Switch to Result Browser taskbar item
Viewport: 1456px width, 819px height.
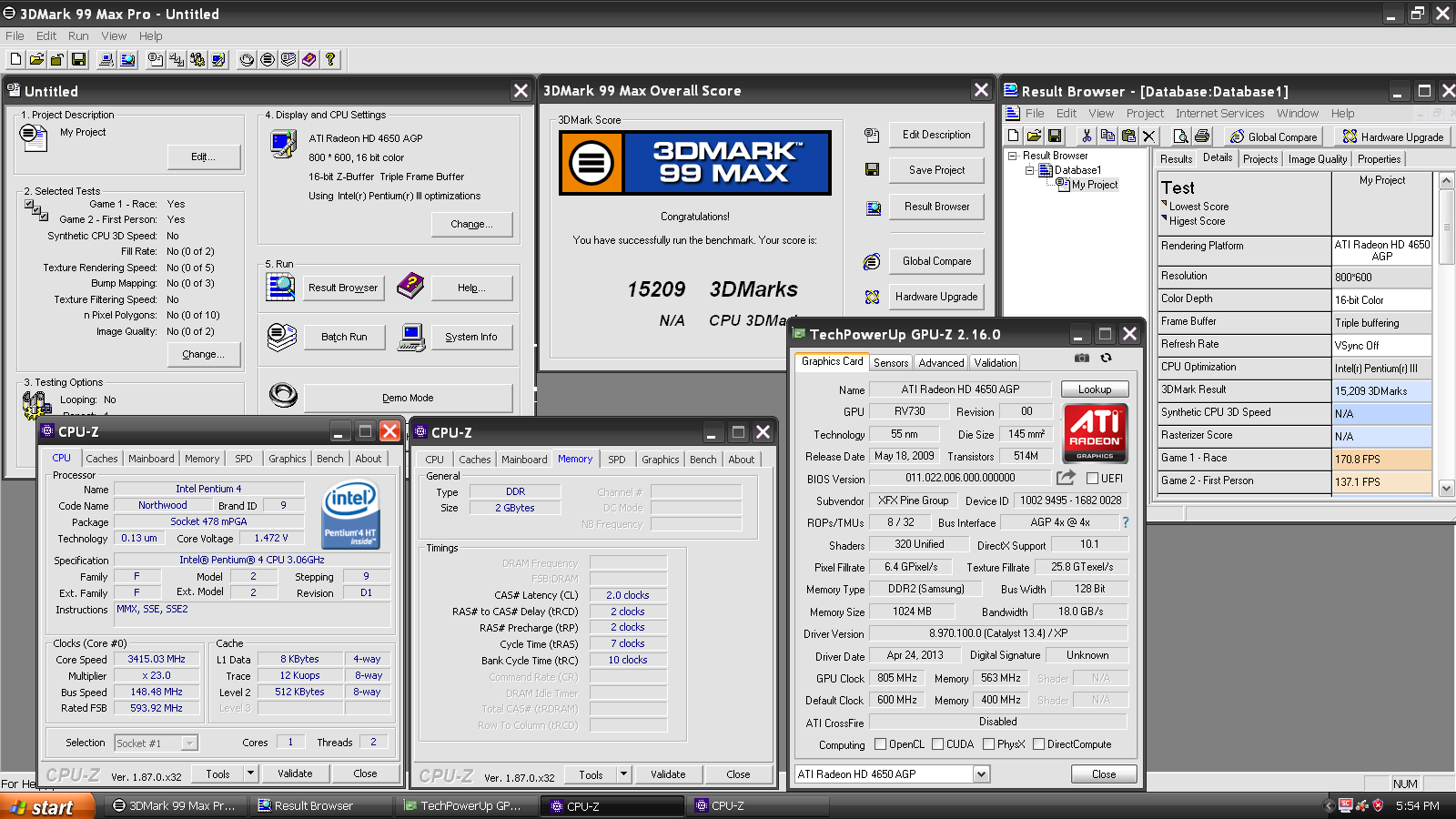(320, 806)
